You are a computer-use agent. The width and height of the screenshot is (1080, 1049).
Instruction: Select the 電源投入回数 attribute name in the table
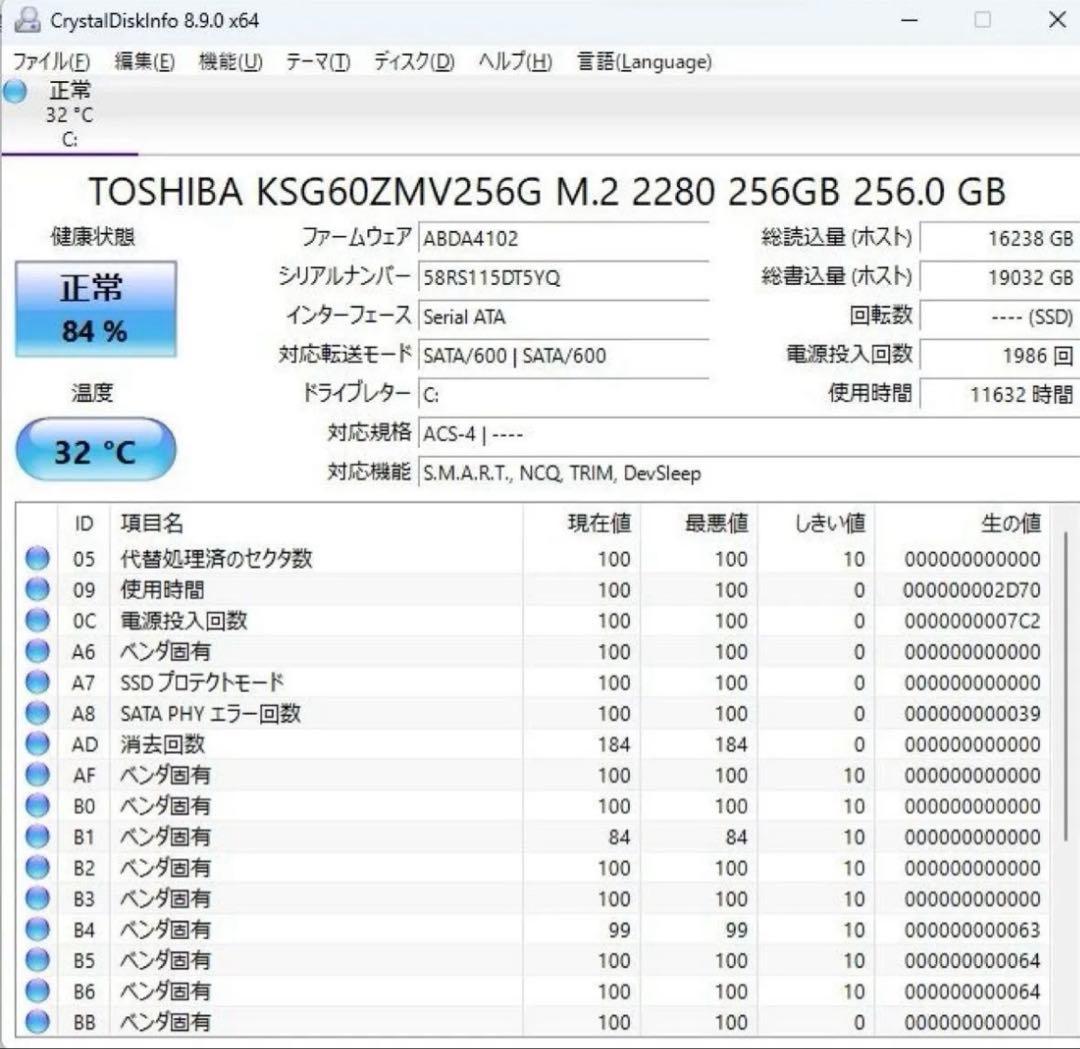[x=184, y=621]
